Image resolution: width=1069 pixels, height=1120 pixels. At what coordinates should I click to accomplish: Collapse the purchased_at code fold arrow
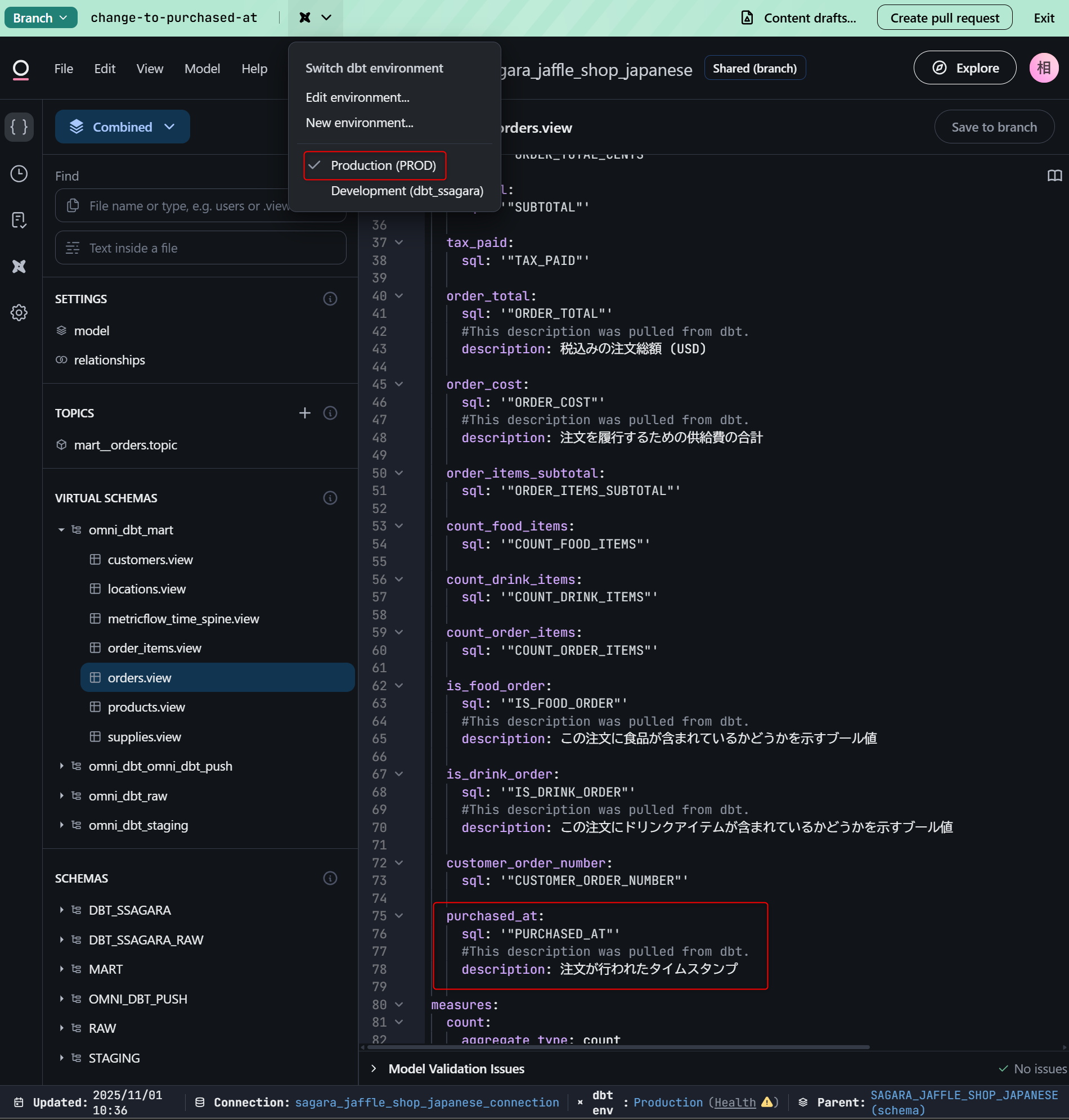pyautogui.click(x=399, y=915)
